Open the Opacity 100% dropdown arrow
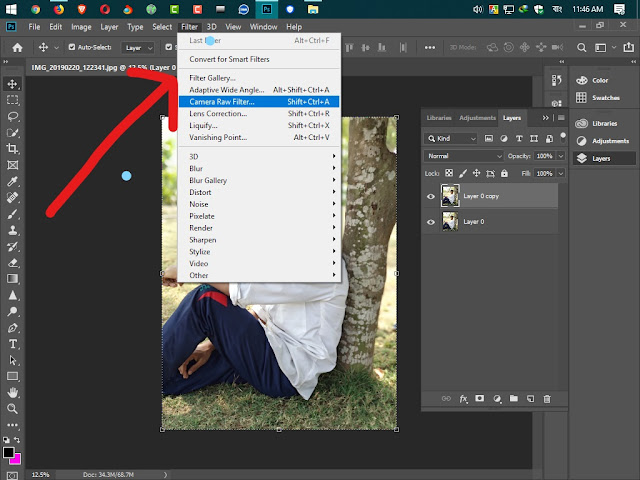The width and height of the screenshot is (640, 480). 561,156
